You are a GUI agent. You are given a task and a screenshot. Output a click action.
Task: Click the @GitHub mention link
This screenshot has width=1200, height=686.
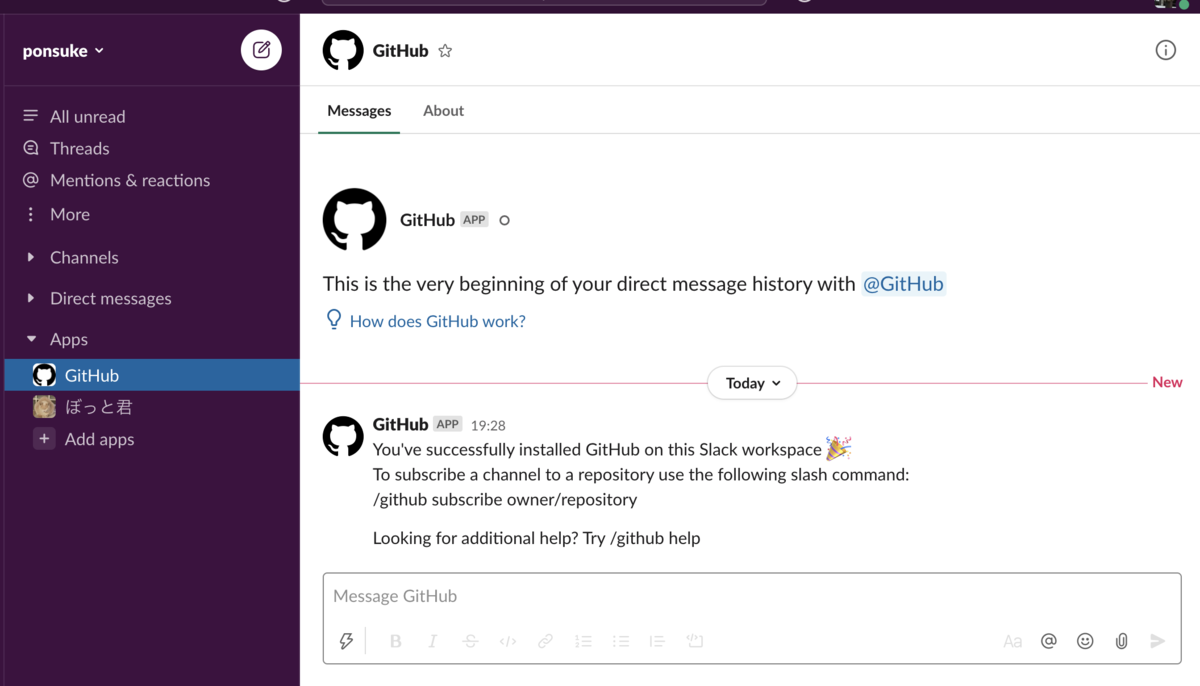click(903, 284)
